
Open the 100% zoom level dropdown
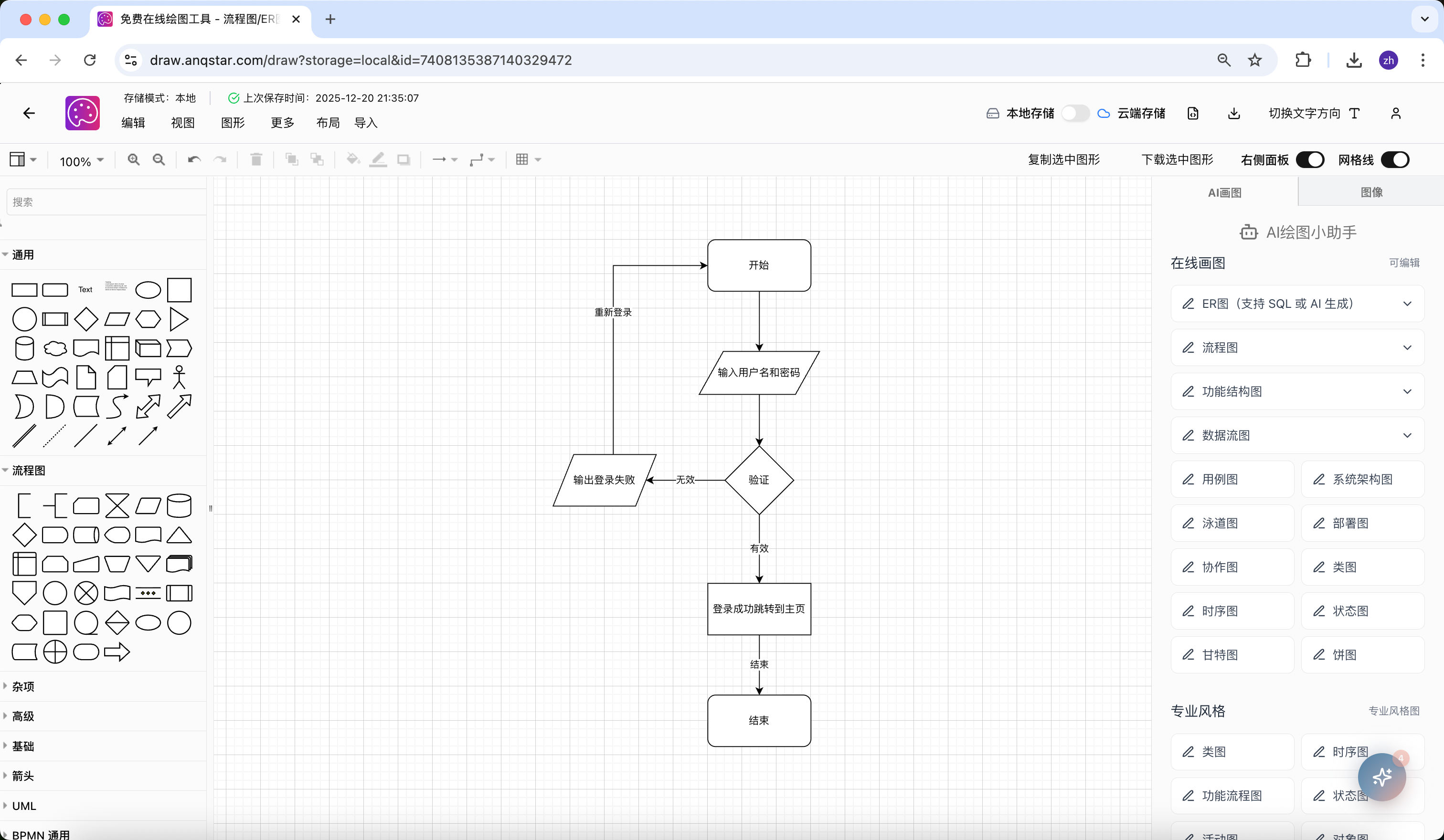(81, 161)
